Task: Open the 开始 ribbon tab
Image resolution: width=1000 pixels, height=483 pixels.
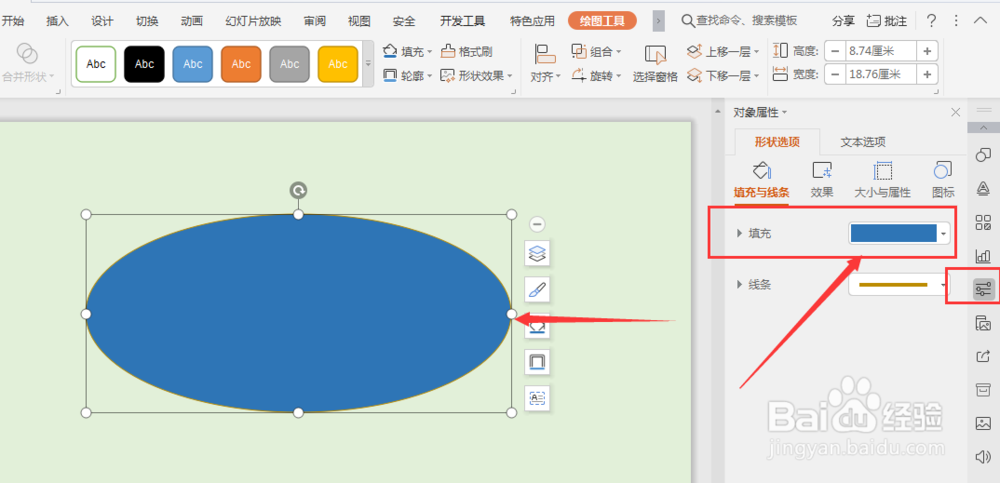Action: pyautogui.click(x=12, y=21)
